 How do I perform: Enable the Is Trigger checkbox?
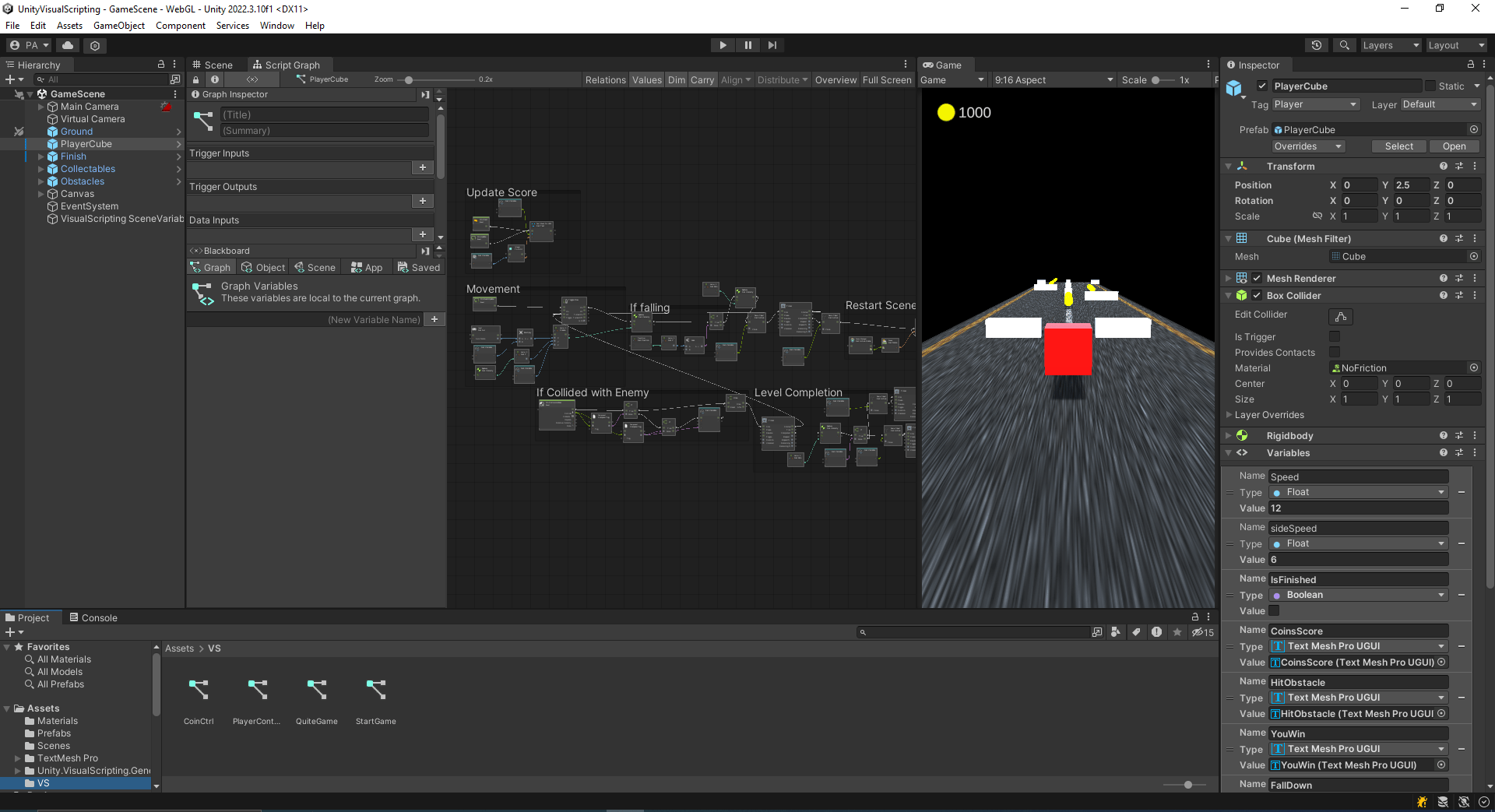tap(1335, 336)
